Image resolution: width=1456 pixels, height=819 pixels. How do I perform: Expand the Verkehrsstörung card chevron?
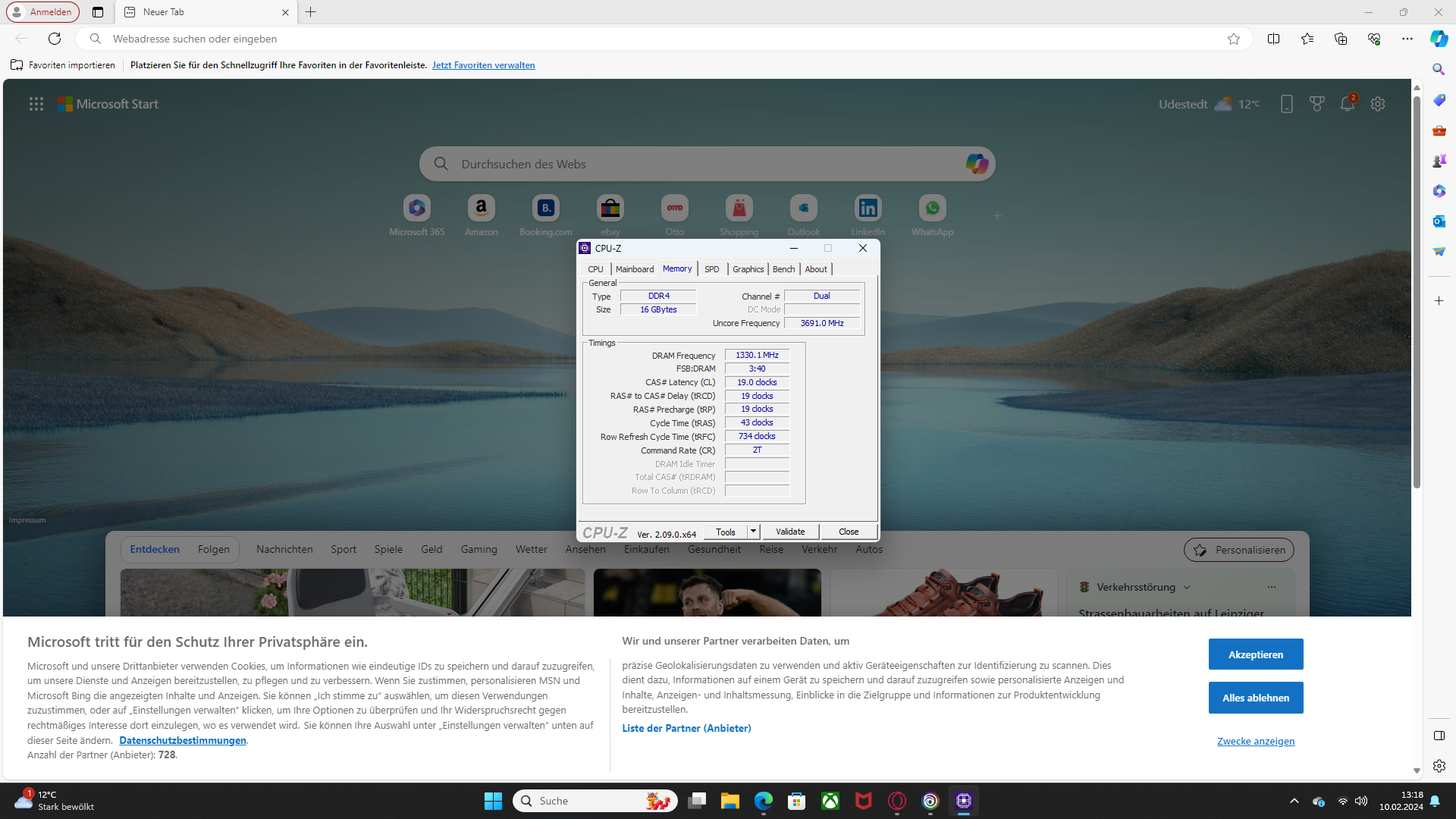[x=1187, y=587]
